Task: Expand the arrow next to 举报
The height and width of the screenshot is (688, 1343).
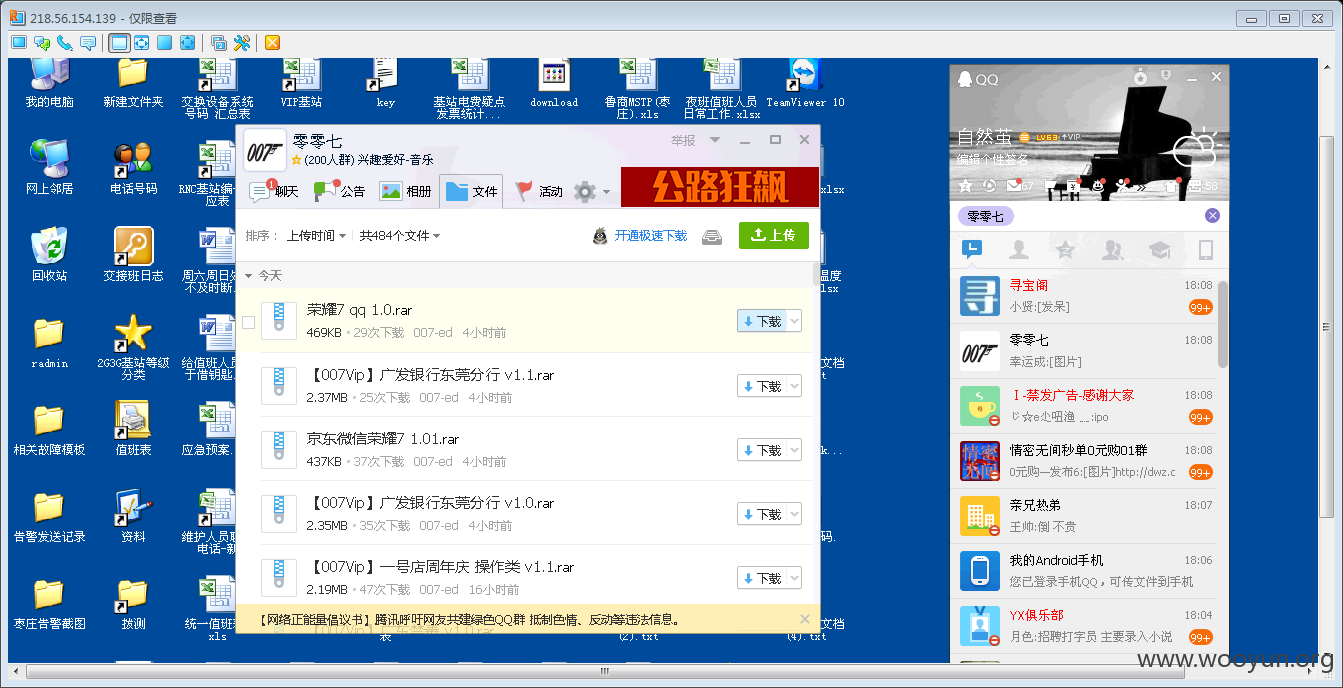Action: pos(715,141)
